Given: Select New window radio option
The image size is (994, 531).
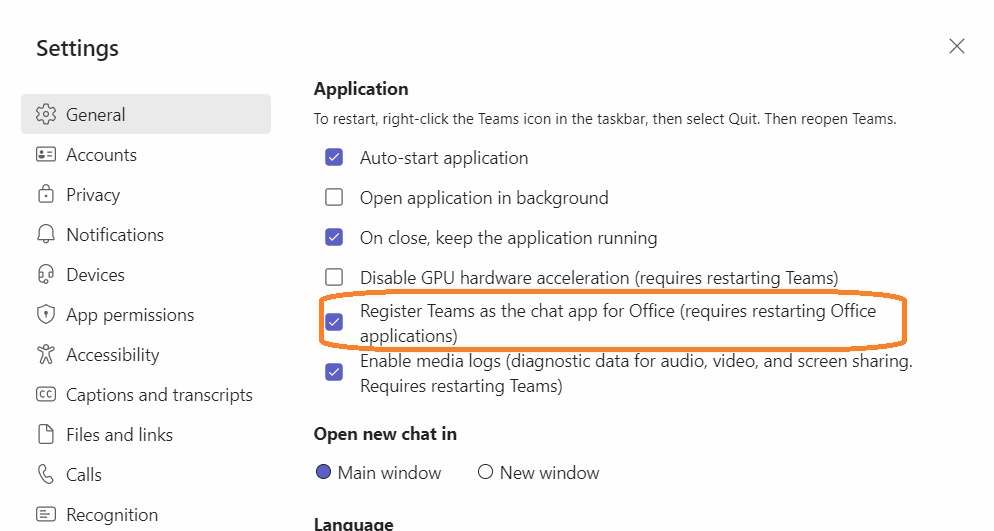Looking at the screenshot, I should (486, 472).
